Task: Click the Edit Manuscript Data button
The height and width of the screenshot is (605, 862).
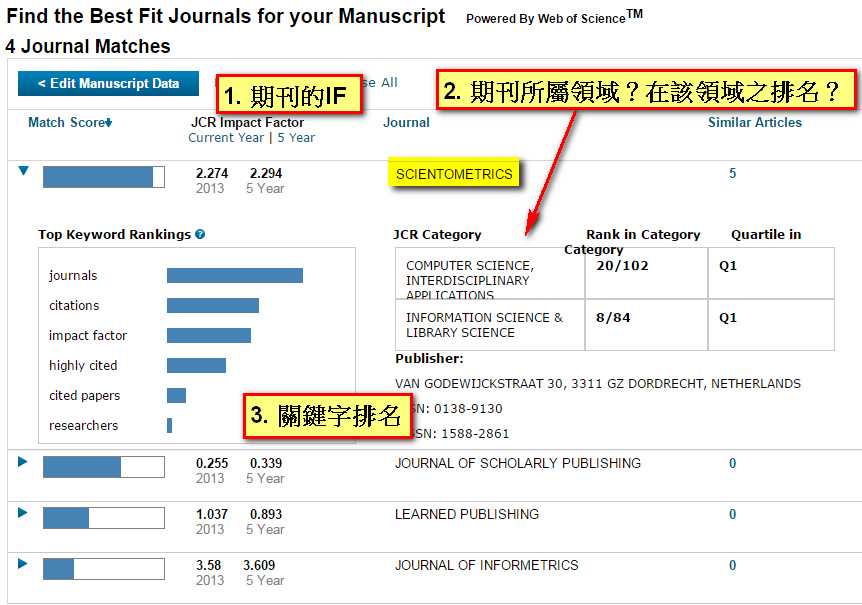Action: click(108, 84)
